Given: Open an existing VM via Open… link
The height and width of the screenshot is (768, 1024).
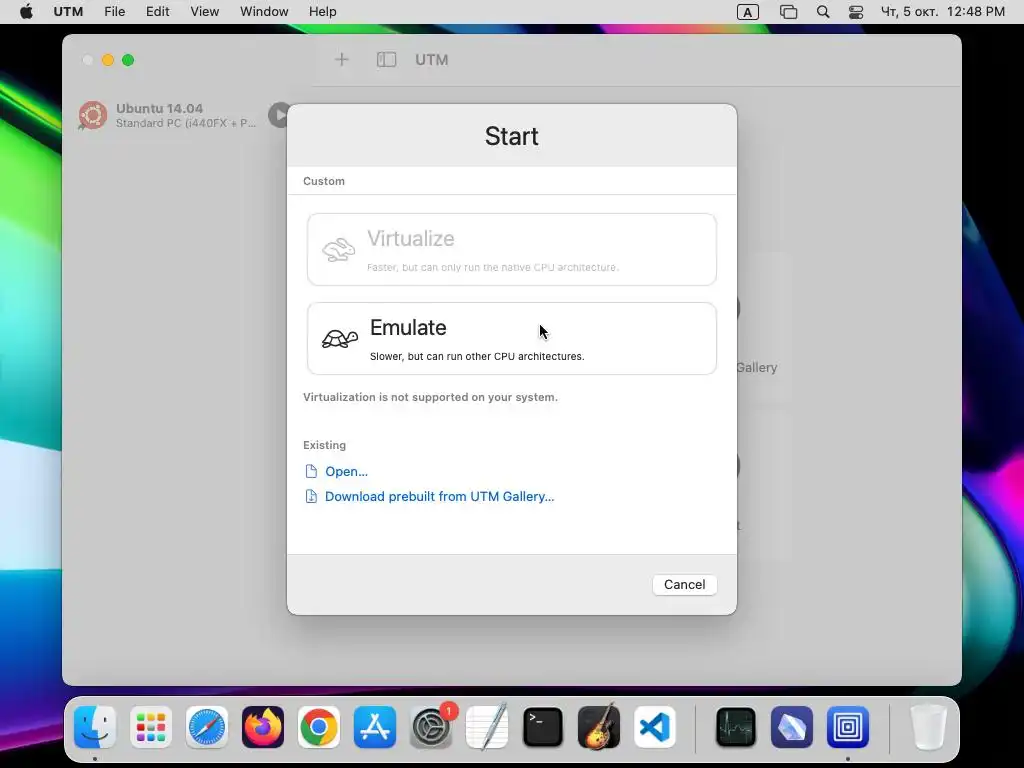Looking at the screenshot, I should (x=346, y=472).
